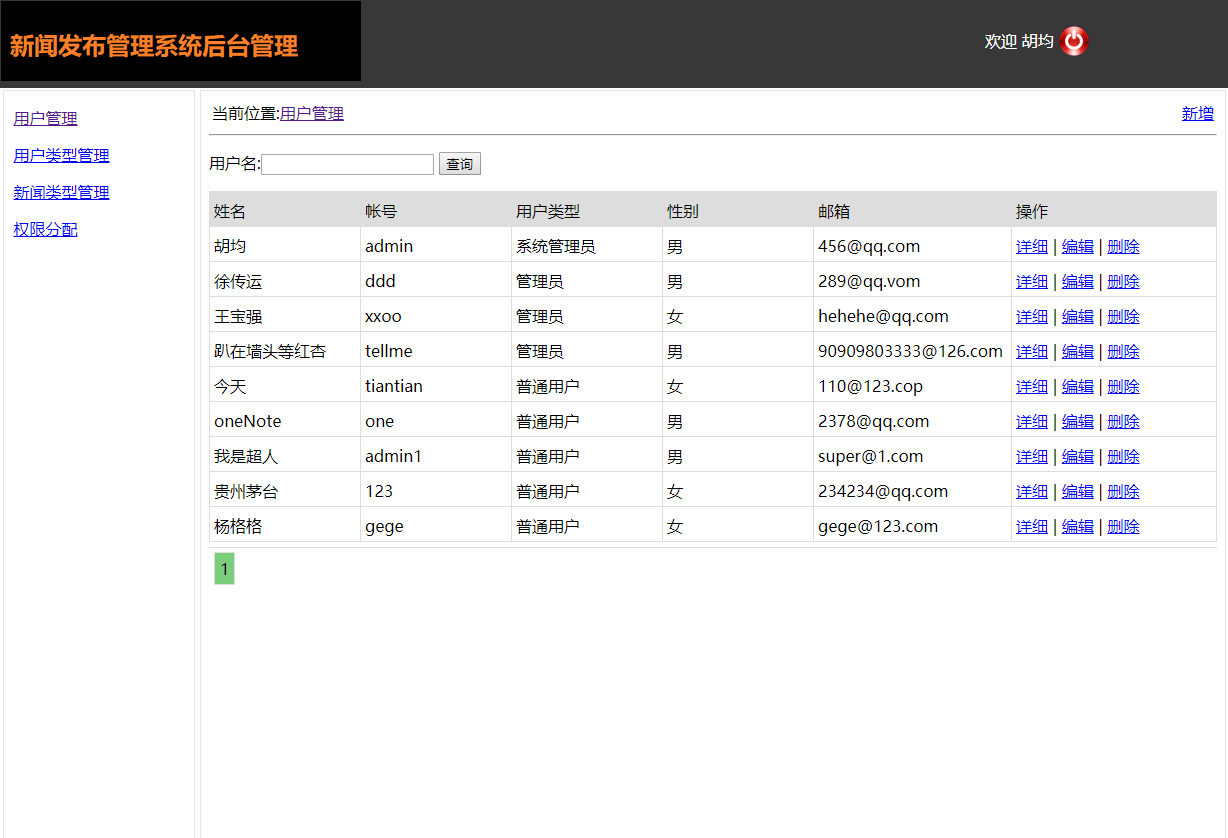Click the red power logout icon
This screenshot has width=1228, height=838.
(x=1073, y=41)
